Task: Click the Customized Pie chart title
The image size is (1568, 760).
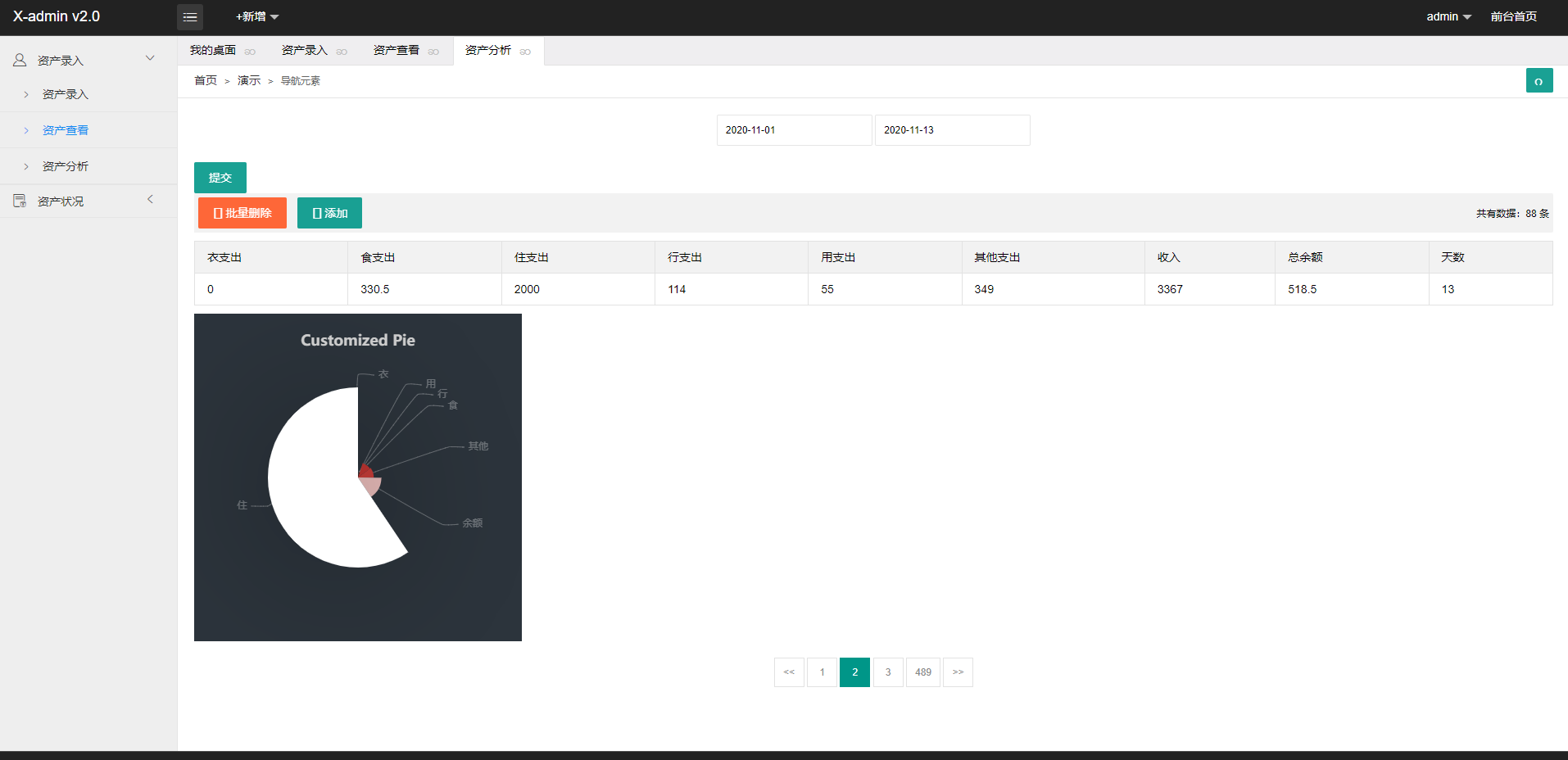Action: [358, 340]
